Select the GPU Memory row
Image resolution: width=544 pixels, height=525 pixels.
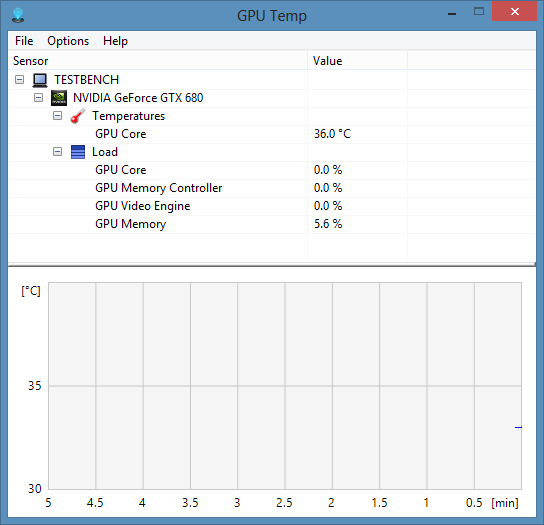click(130, 224)
